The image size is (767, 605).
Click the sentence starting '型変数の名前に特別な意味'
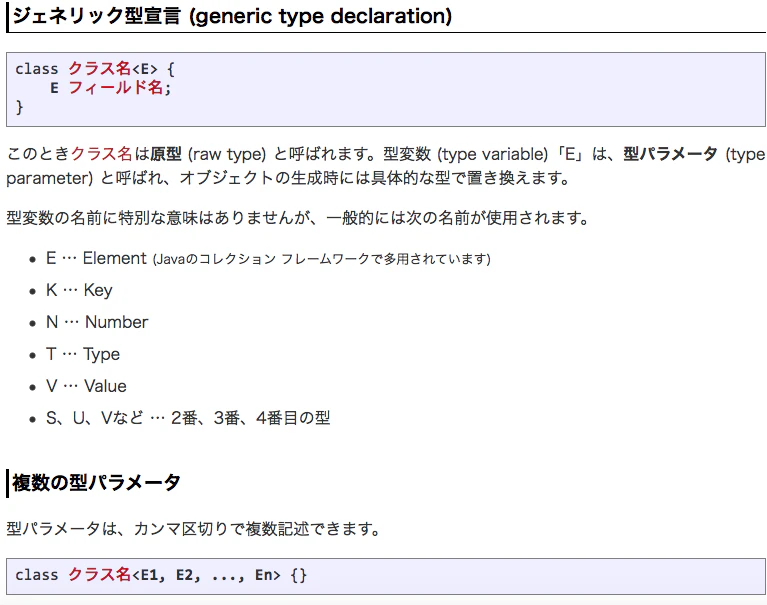point(298,217)
